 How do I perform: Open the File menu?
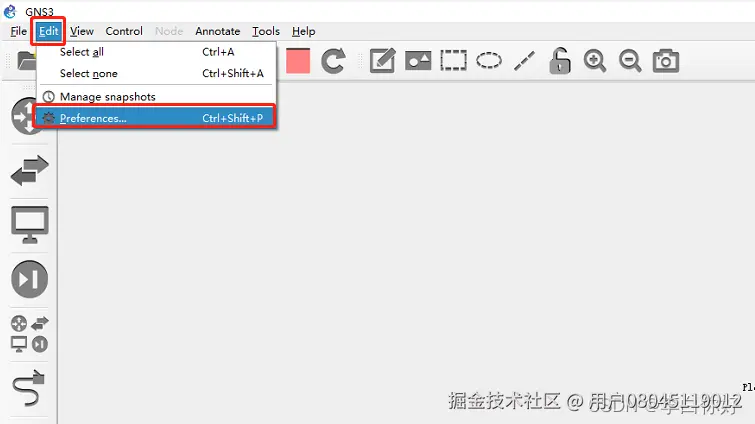(18, 31)
